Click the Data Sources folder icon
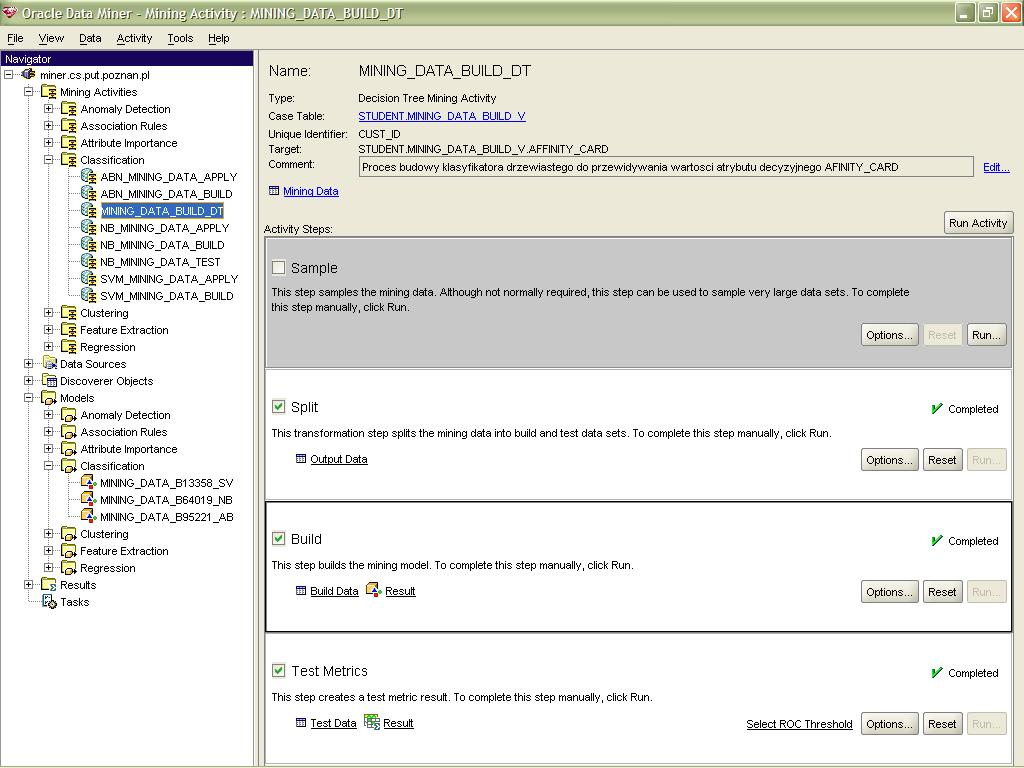1024x768 pixels. [x=50, y=363]
